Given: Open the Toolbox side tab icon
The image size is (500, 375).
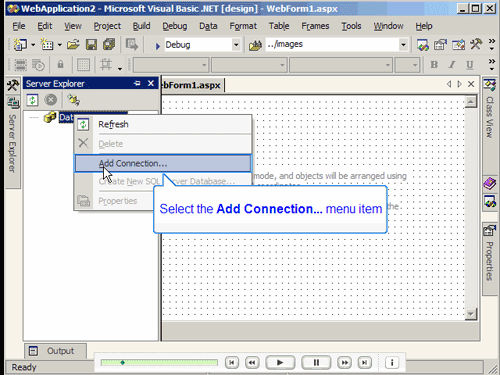Looking at the screenshot, I should [x=13, y=85].
